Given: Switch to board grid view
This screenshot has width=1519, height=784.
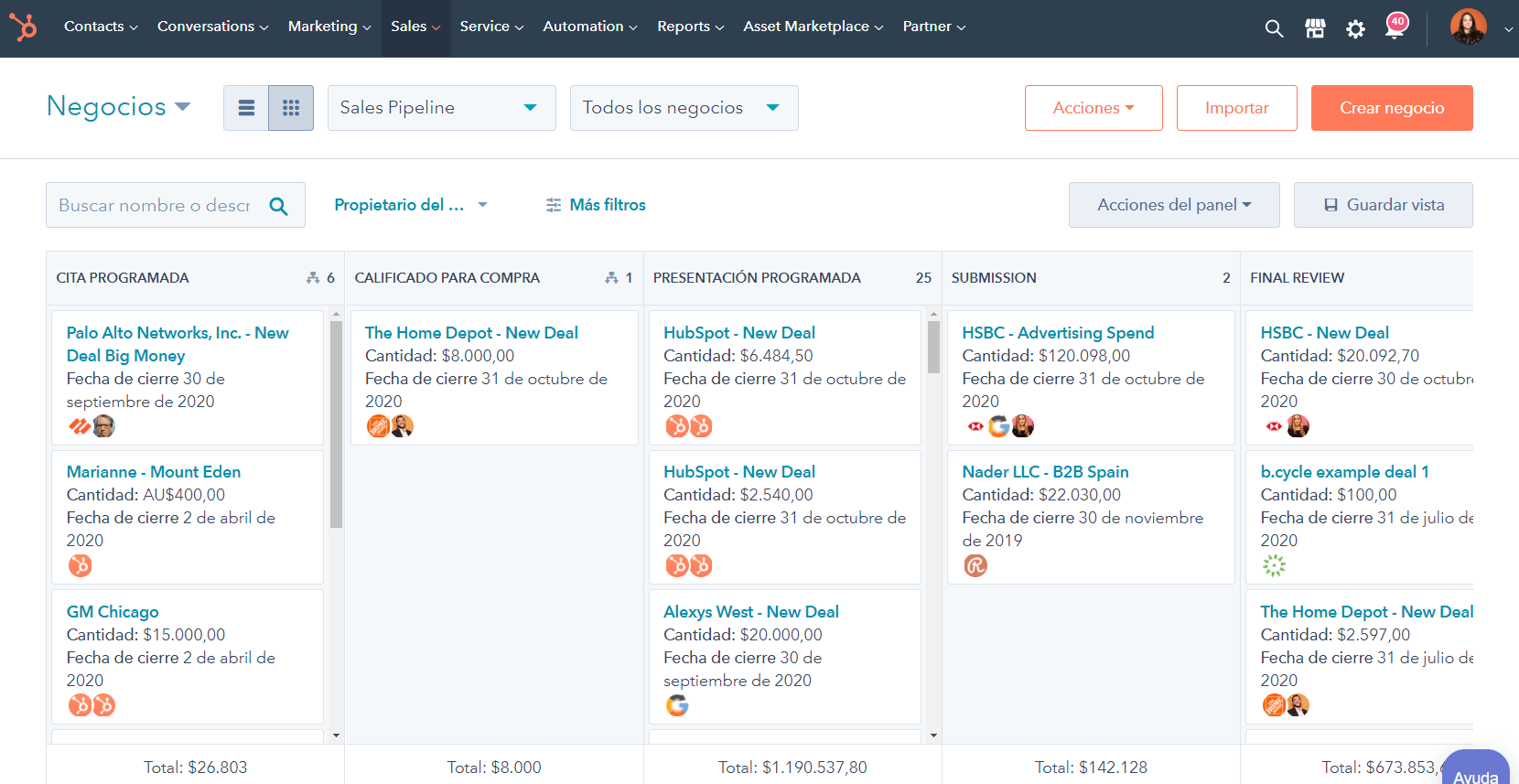Looking at the screenshot, I should pyautogui.click(x=291, y=108).
